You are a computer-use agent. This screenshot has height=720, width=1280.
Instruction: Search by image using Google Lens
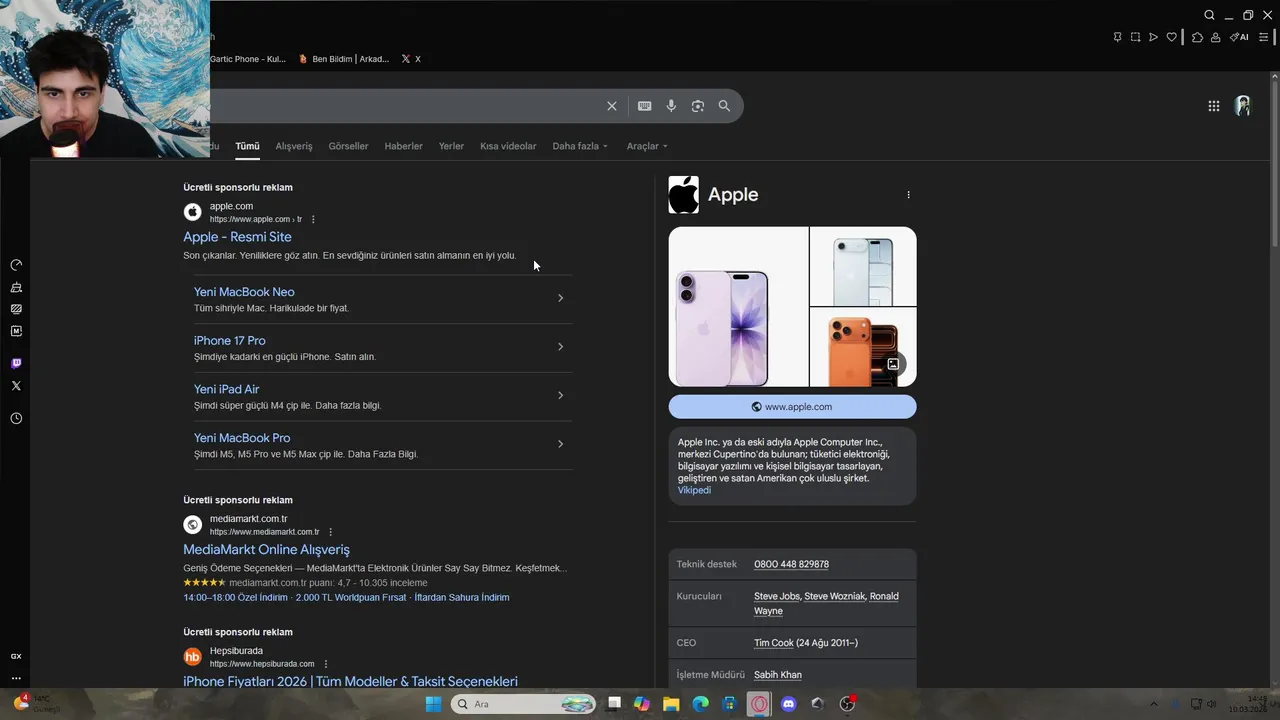click(698, 106)
